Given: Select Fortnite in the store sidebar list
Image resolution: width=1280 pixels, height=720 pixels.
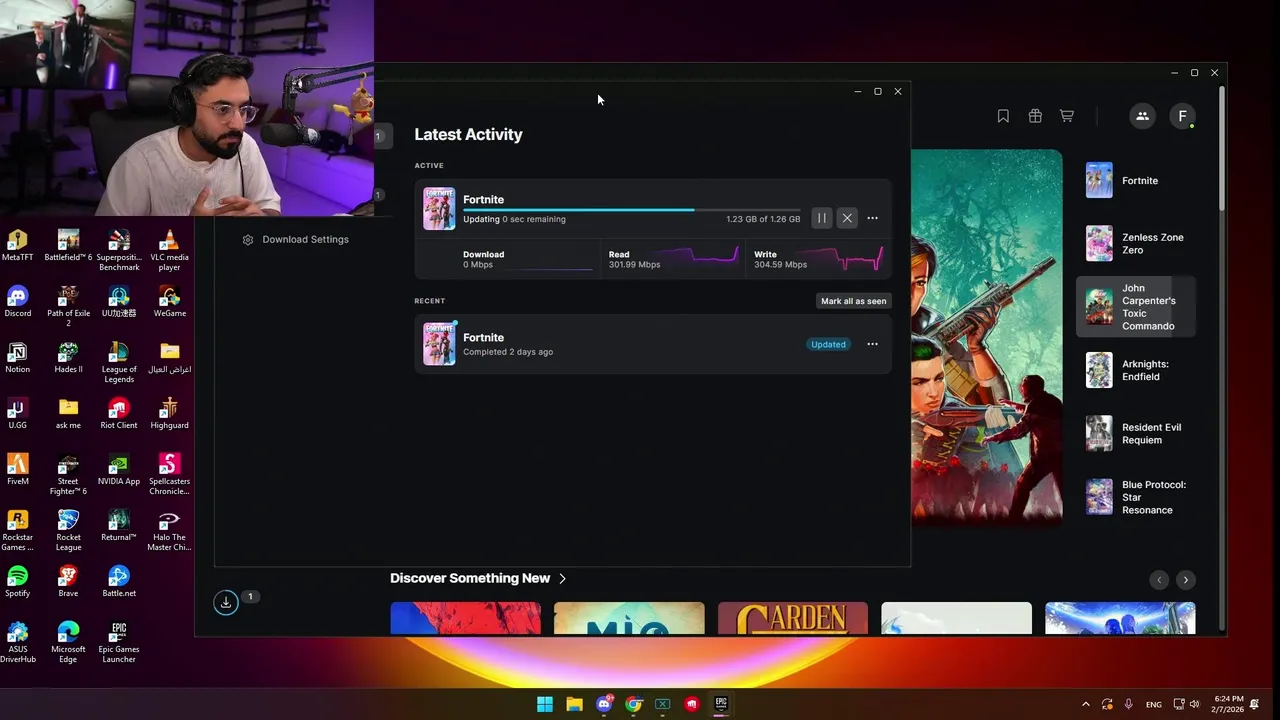Looking at the screenshot, I should click(x=1138, y=181).
